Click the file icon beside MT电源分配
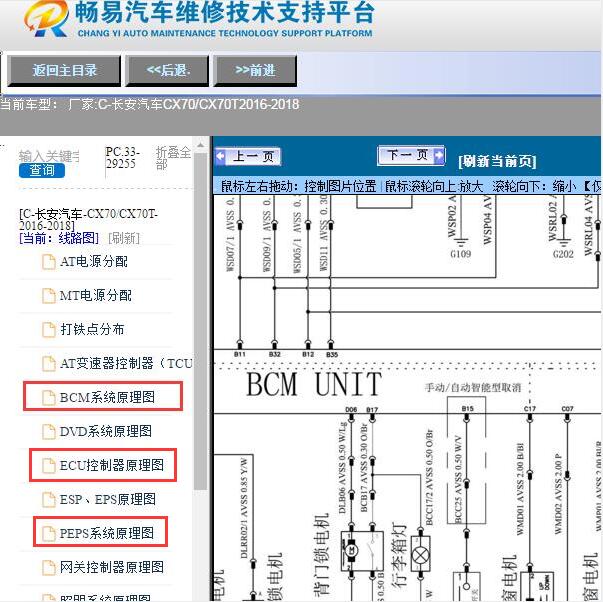Screen dimensions: 603x602 [x=48, y=296]
